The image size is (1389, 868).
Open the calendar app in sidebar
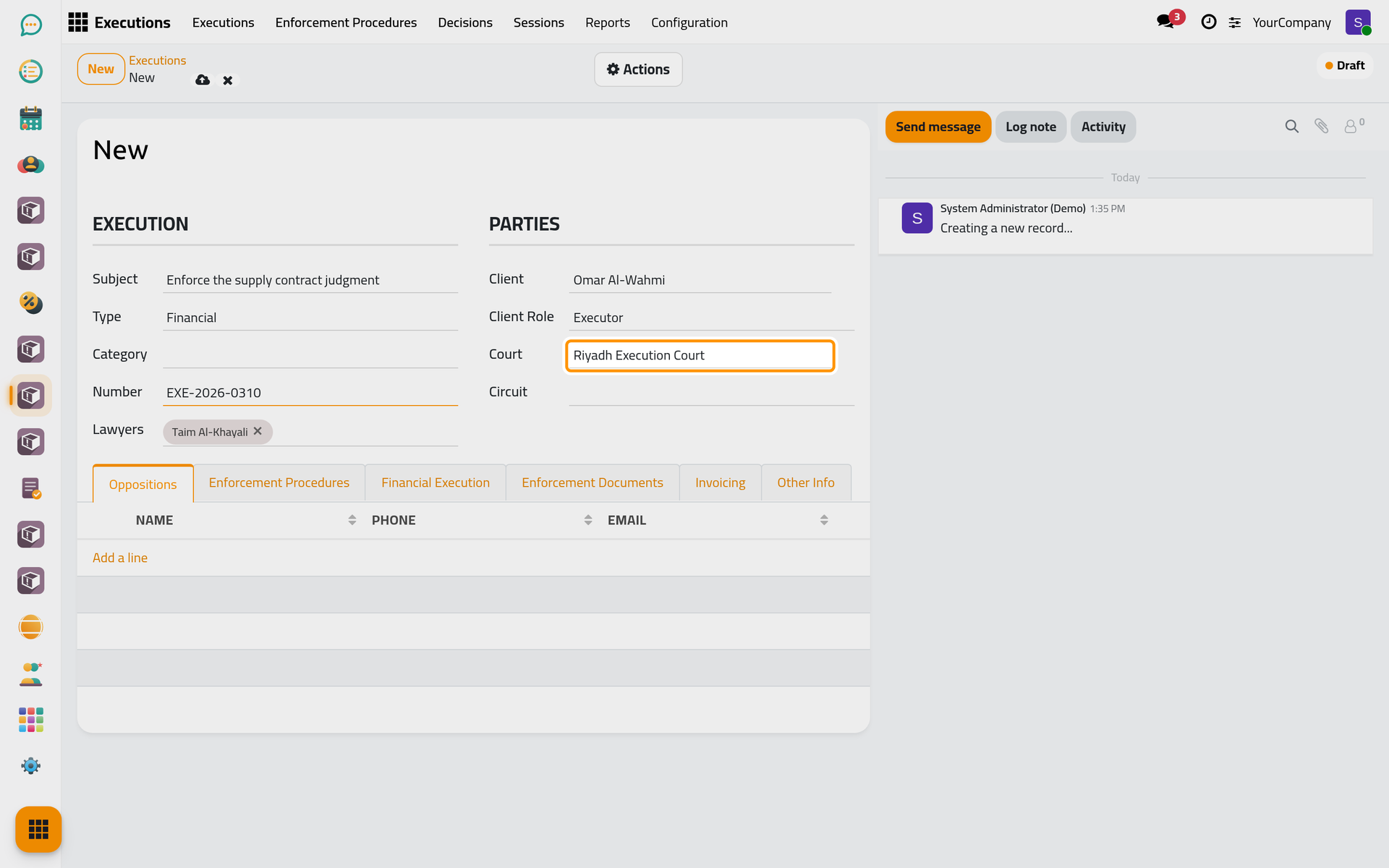click(30, 118)
